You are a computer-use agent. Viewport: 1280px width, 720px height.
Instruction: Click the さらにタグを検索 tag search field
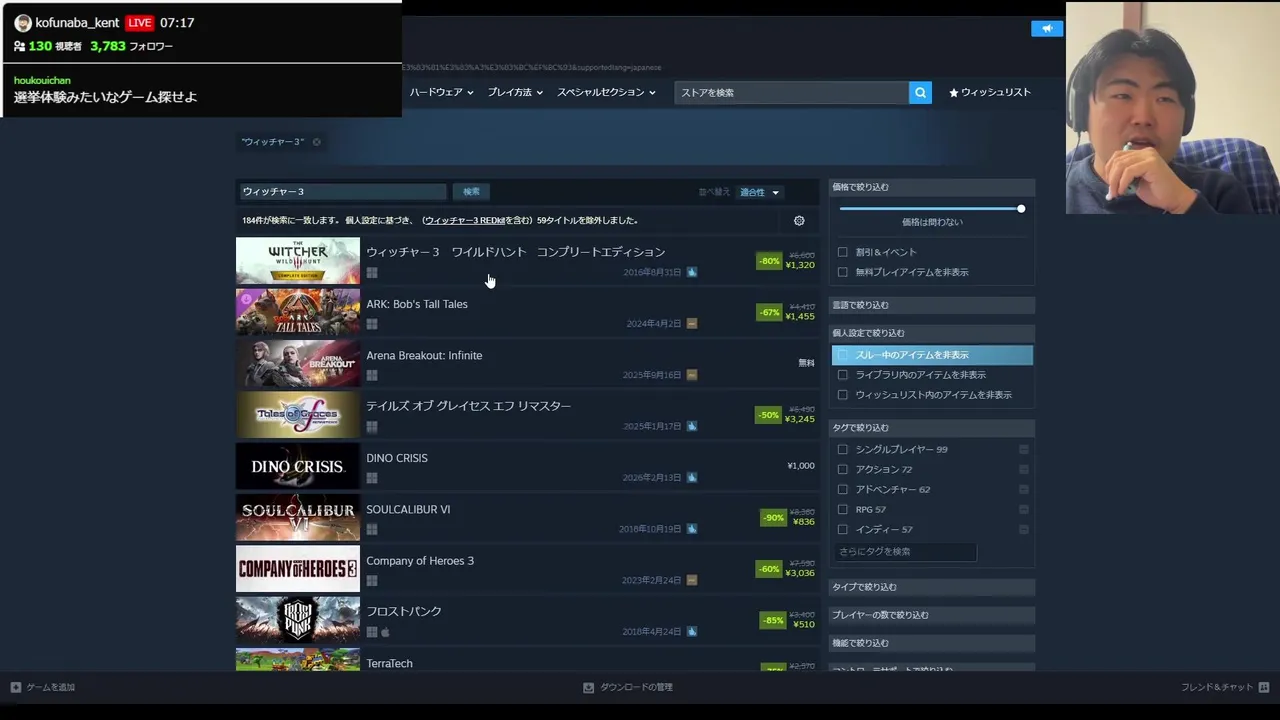pos(905,551)
